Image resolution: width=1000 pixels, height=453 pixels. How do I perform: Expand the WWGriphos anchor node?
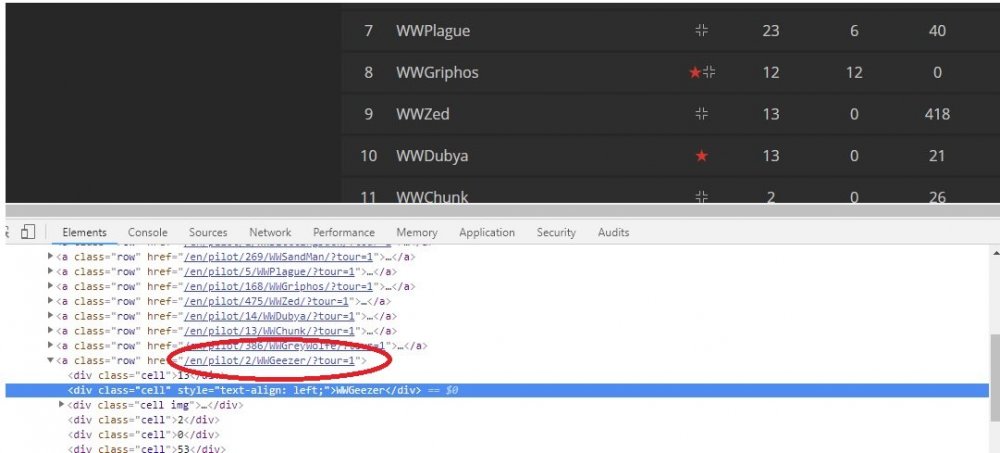click(x=51, y=286)
